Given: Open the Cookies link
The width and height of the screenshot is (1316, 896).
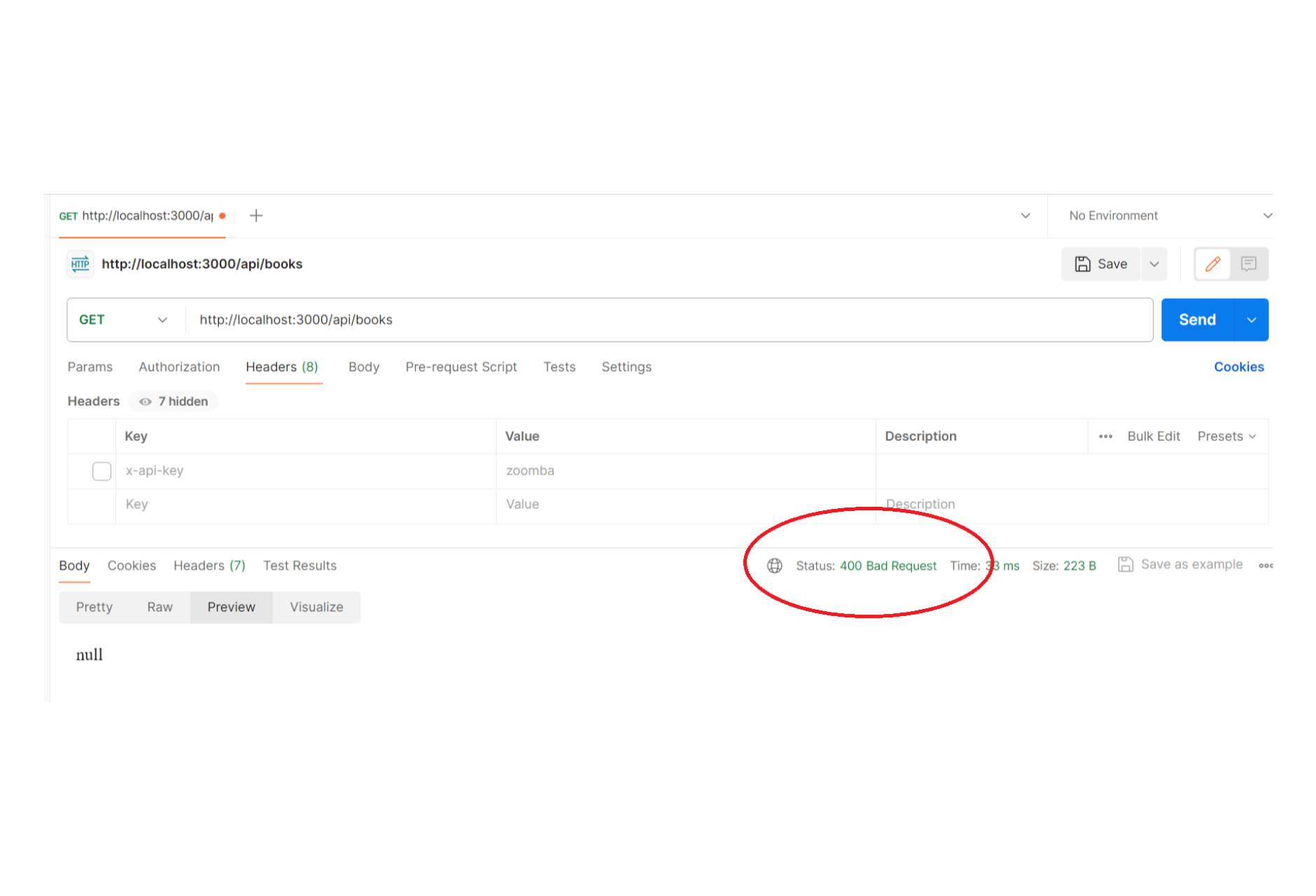Looking at the screenshot, I should click(1238, 367).
